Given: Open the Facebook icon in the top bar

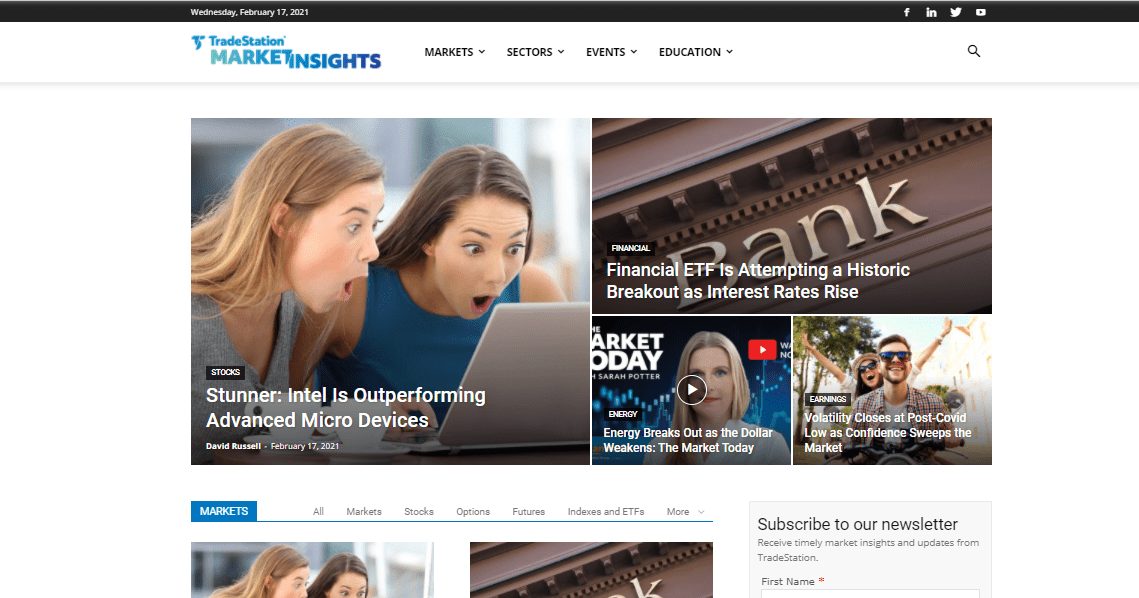Looking at the screenshot, I should click(907, 12).
